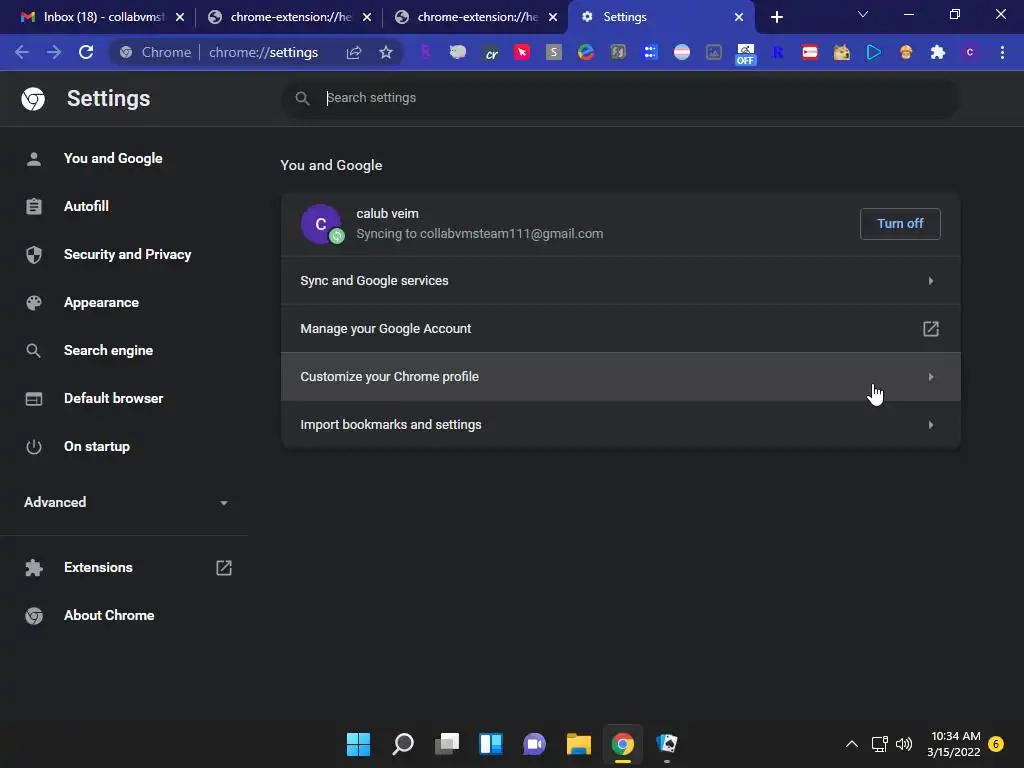Screen dimensions: 1024x768
Task: Click the share page icon in address bar
Action: tap(353, 52)
